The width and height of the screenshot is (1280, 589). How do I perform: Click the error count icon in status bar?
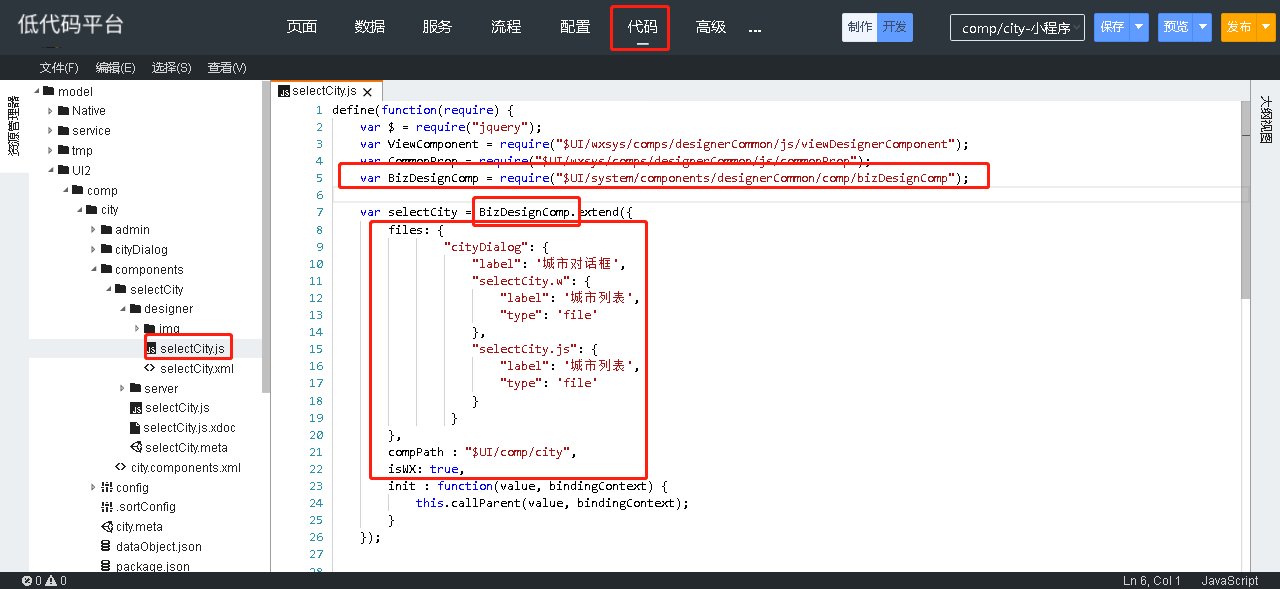point(27,581)
